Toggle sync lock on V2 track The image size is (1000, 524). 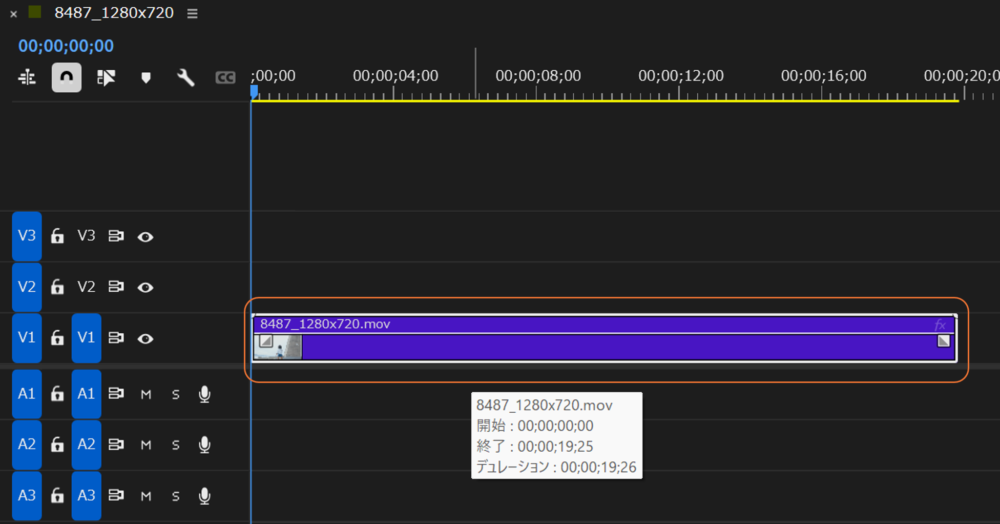(116, 287)
